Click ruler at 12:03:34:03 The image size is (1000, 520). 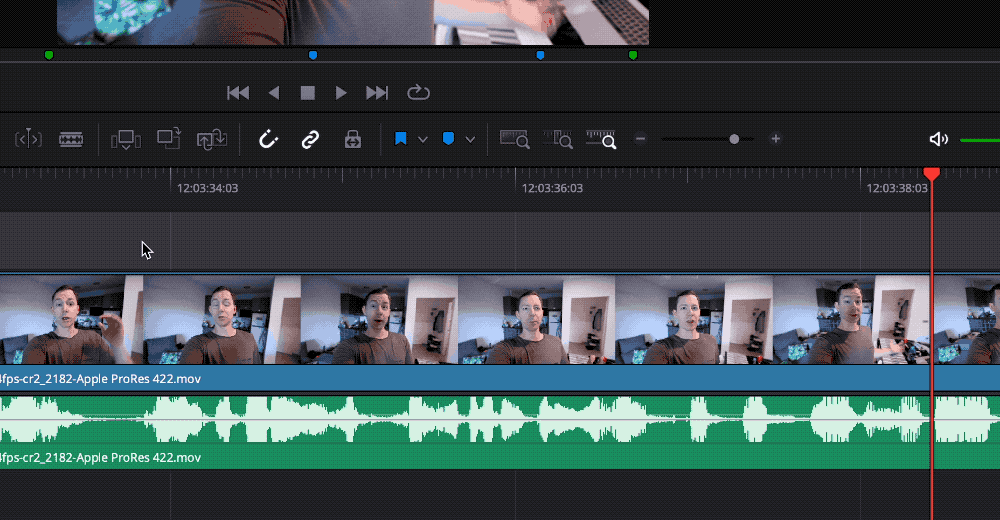click(x=207, y=188)
